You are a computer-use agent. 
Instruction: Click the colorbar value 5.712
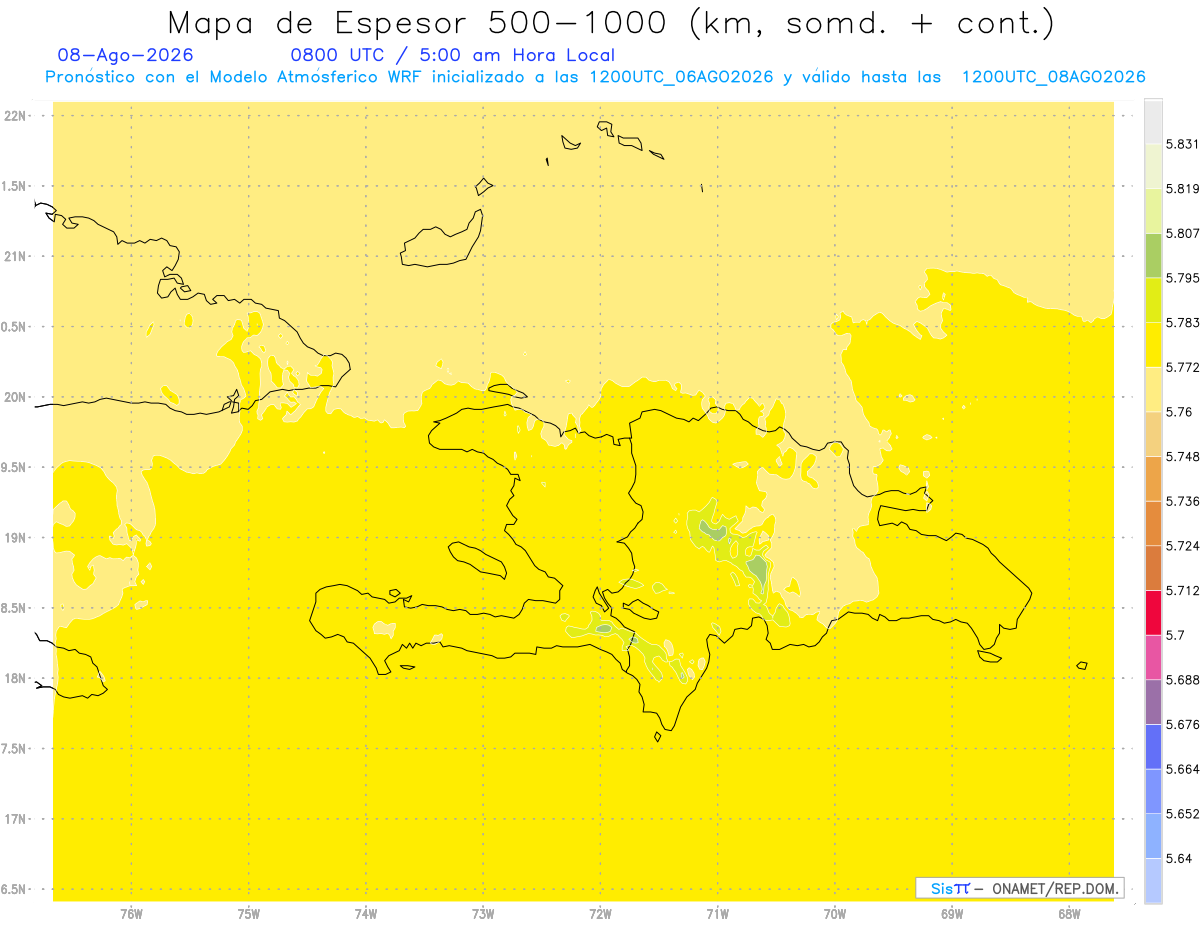coord(1183,591)
